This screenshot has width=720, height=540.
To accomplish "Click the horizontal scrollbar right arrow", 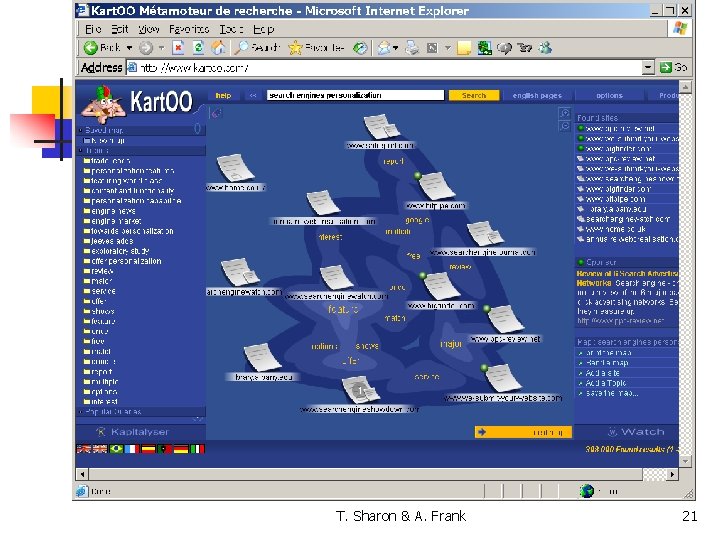I will click(x=672, y=474).
